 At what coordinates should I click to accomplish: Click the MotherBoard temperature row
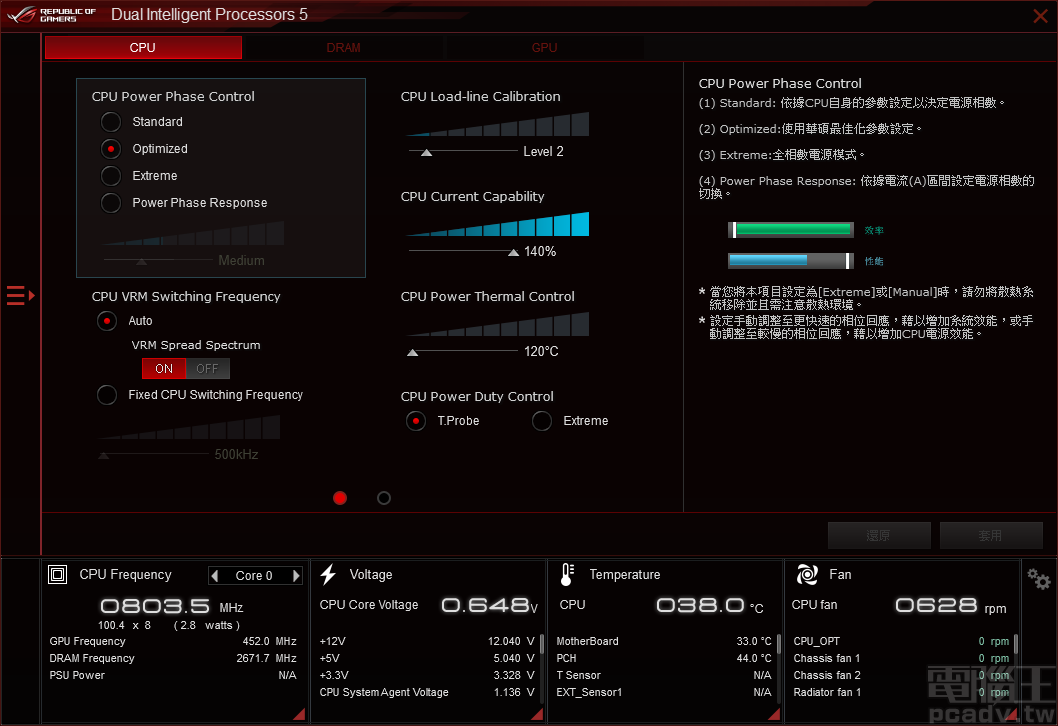(664, 642)
